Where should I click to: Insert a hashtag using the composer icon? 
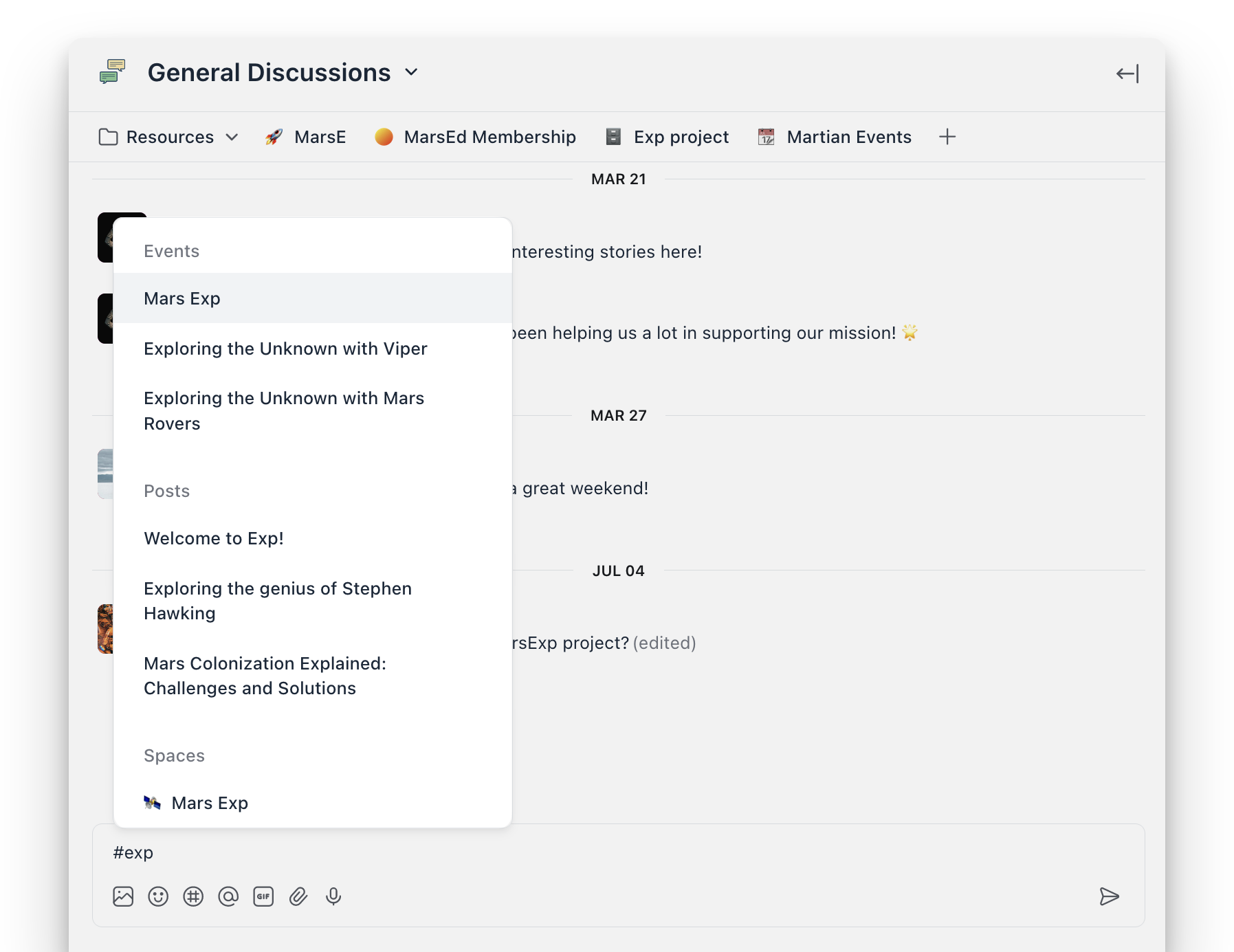click(192, 896)
